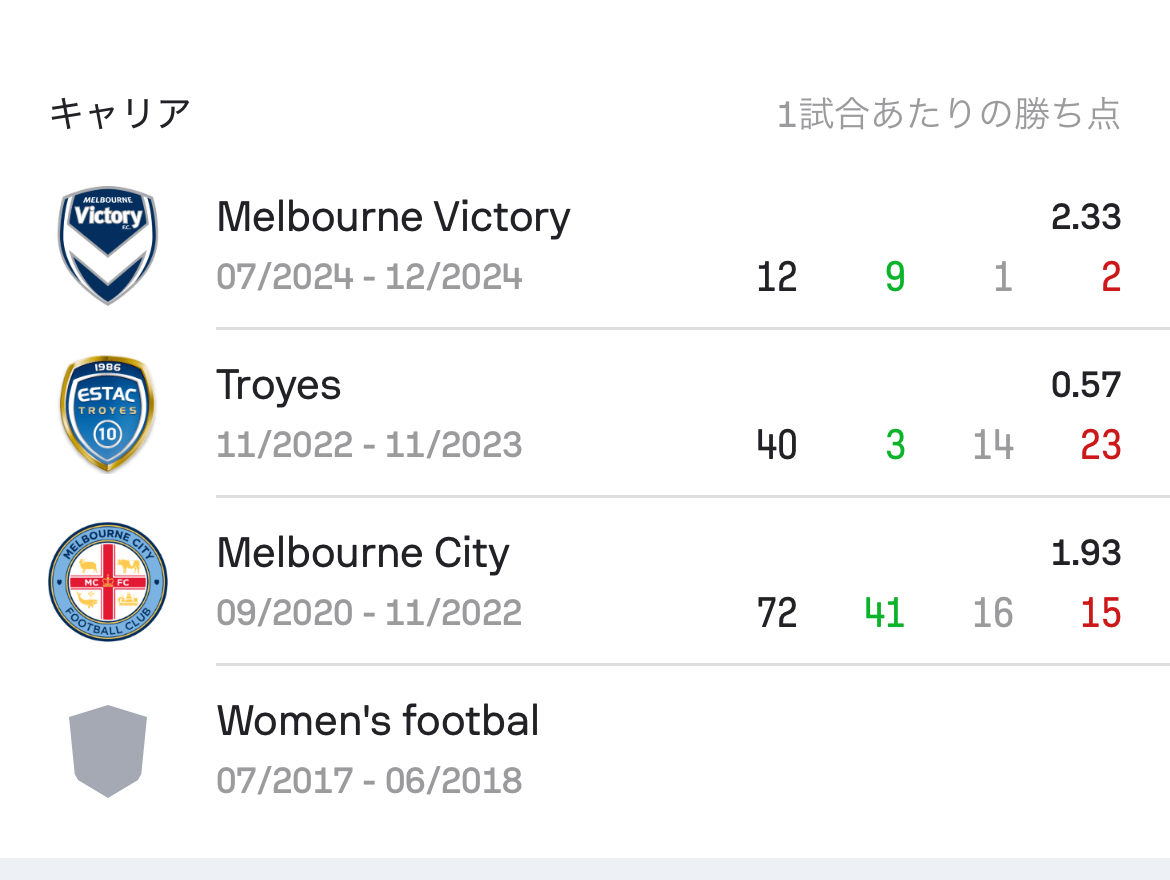1170x880 pixels.
Task: Click the ESTAC Troyes club badge
Action: [108, 414]
